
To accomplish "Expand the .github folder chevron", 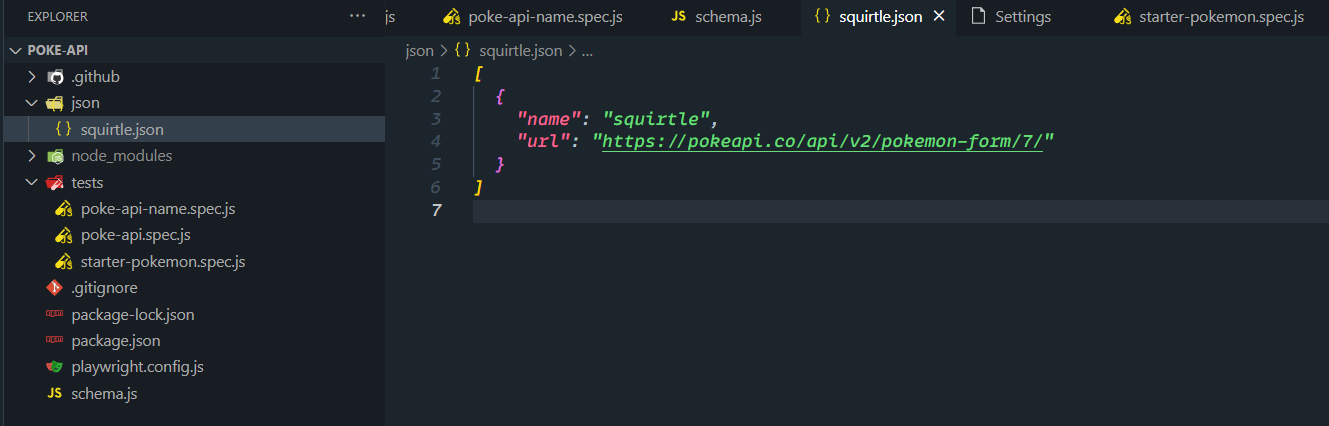I will [x=32, y=76].
